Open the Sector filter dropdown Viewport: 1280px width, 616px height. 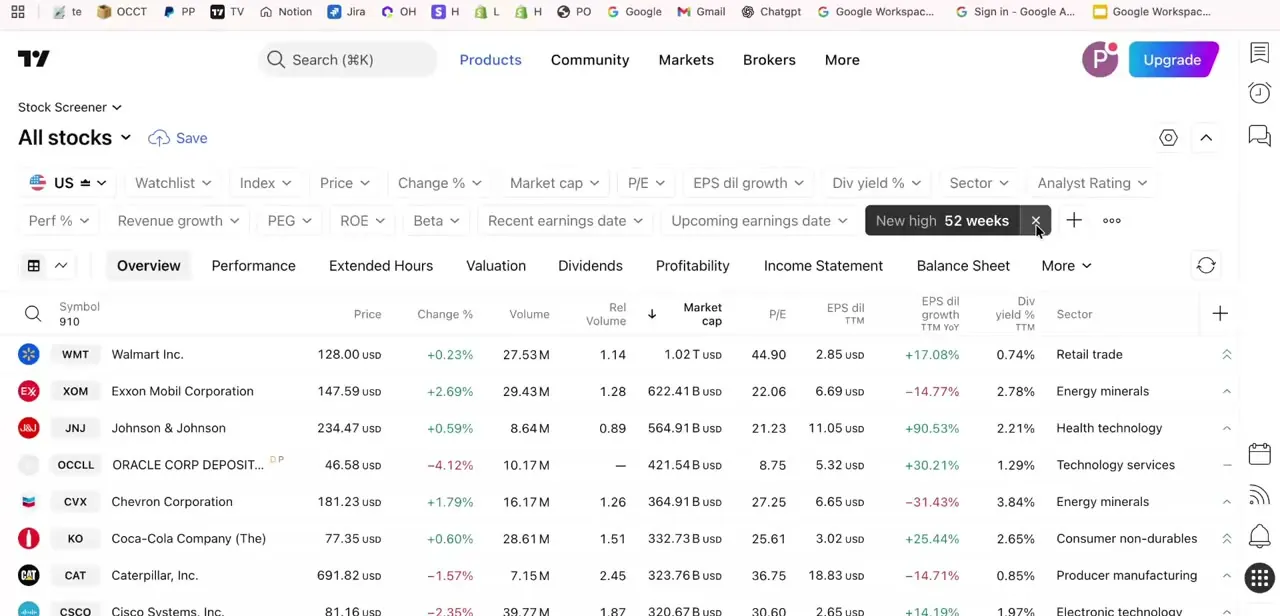point(979,183)
